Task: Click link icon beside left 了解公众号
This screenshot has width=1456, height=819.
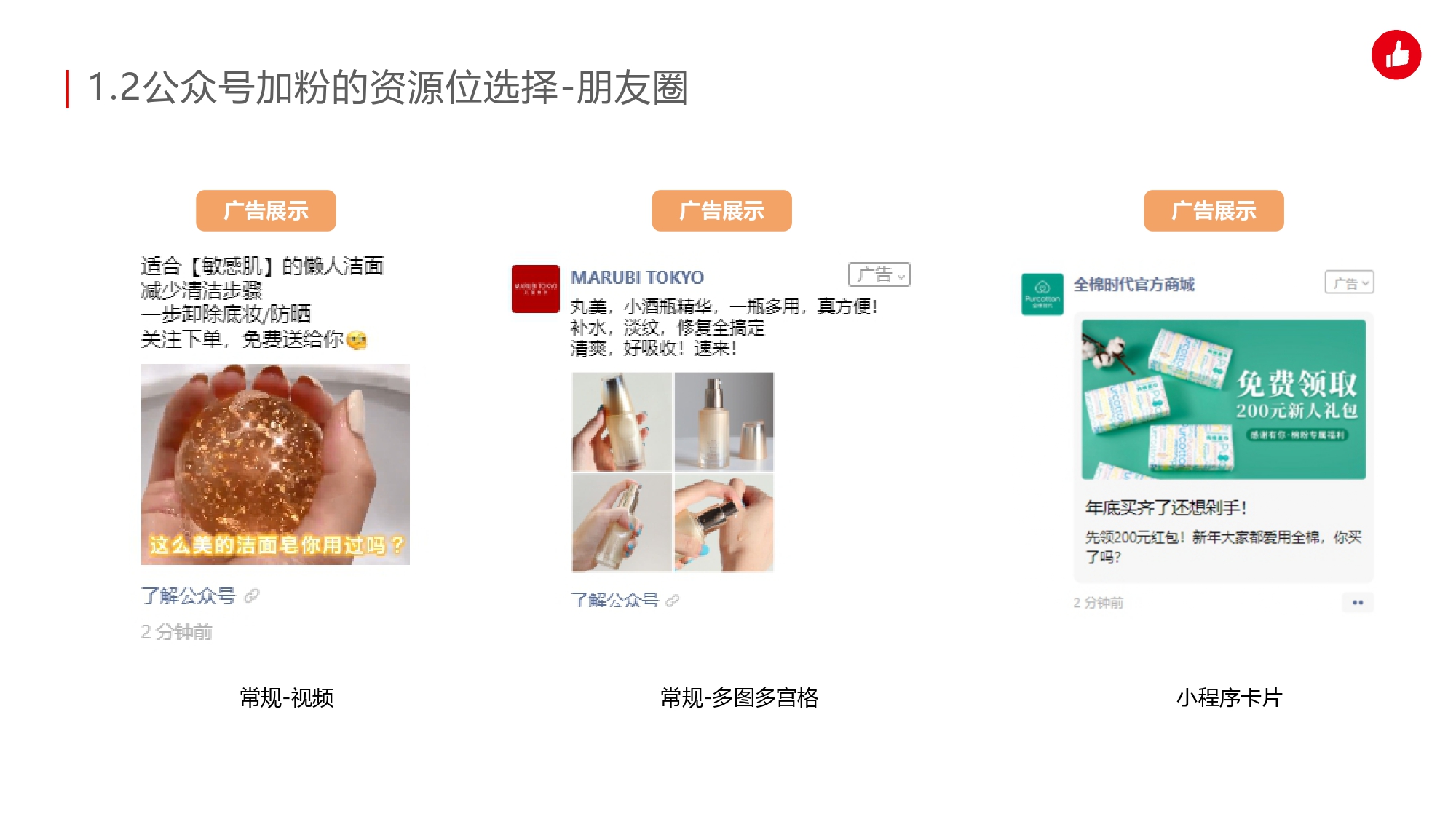Action: [252, 596]
